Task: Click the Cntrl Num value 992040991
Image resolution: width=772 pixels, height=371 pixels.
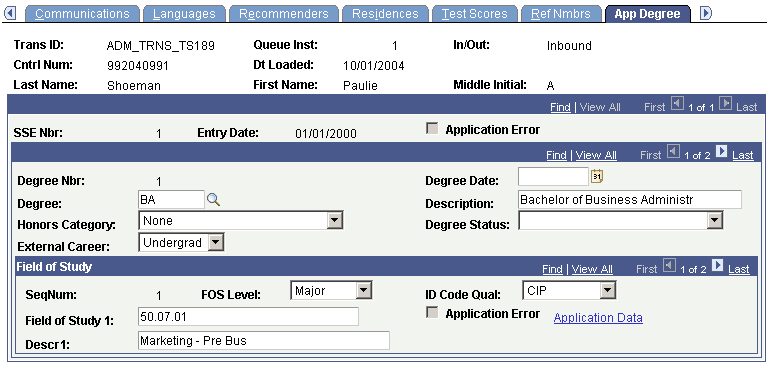Action: [137, 66]
